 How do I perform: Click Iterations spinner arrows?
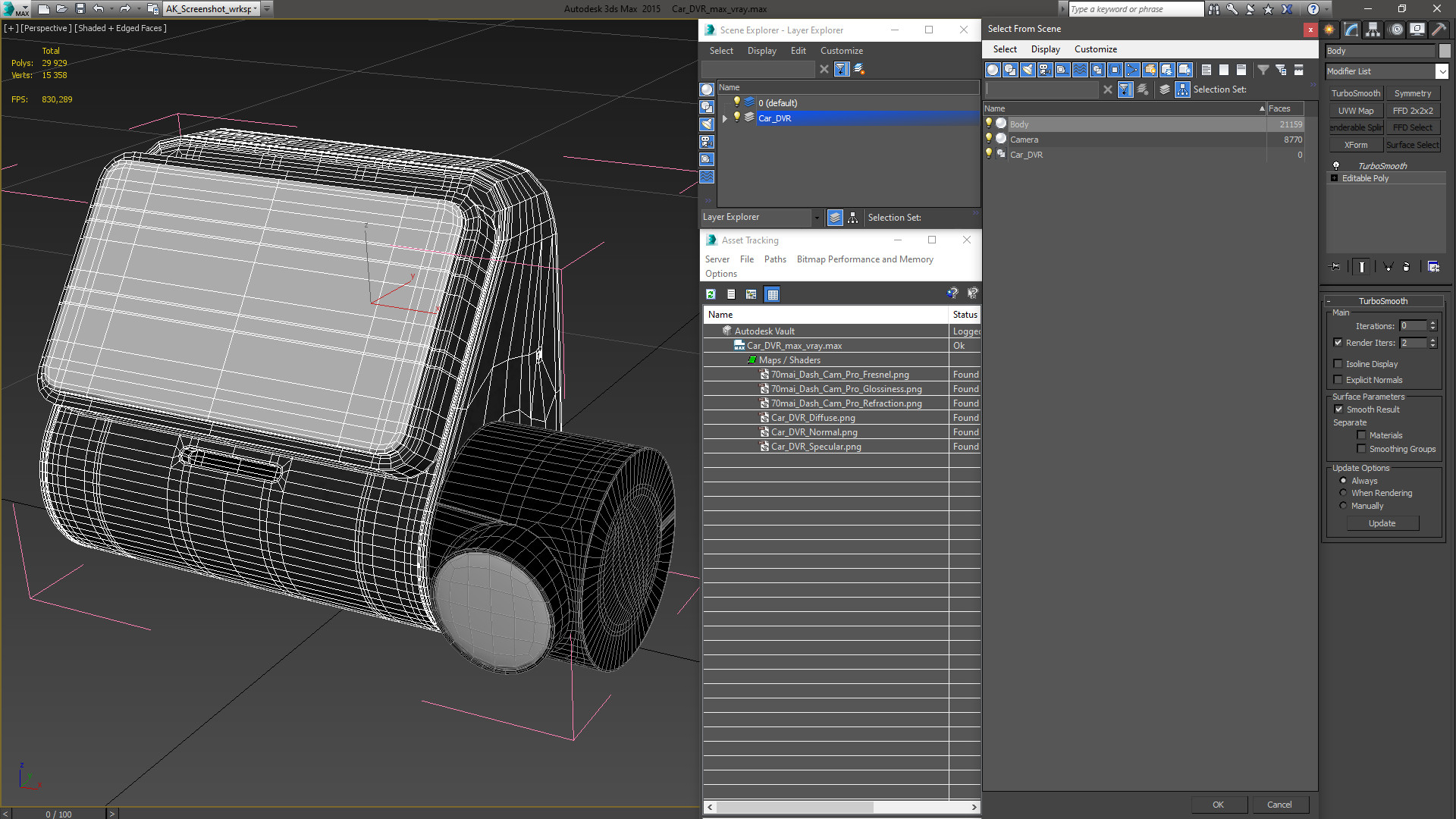pyautogui.click(x=1433, y=326)
